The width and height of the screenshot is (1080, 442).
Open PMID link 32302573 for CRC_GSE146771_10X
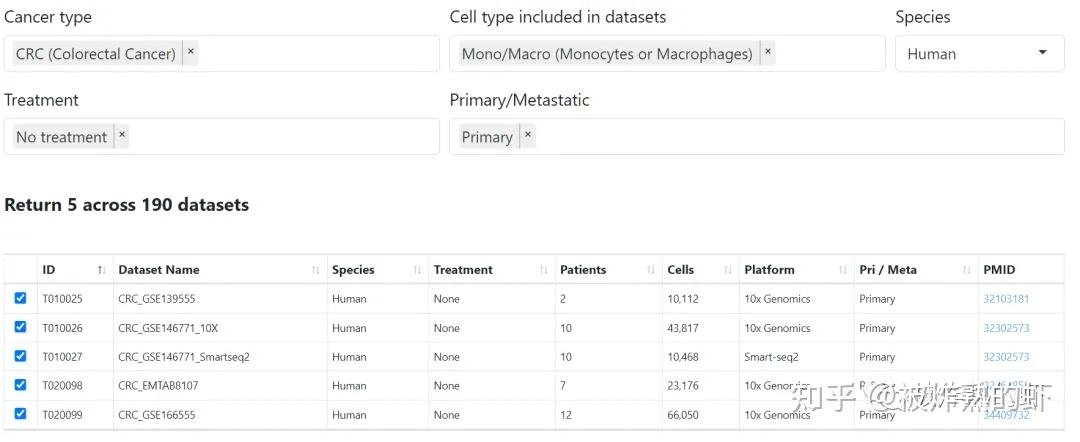(1005, 328)
